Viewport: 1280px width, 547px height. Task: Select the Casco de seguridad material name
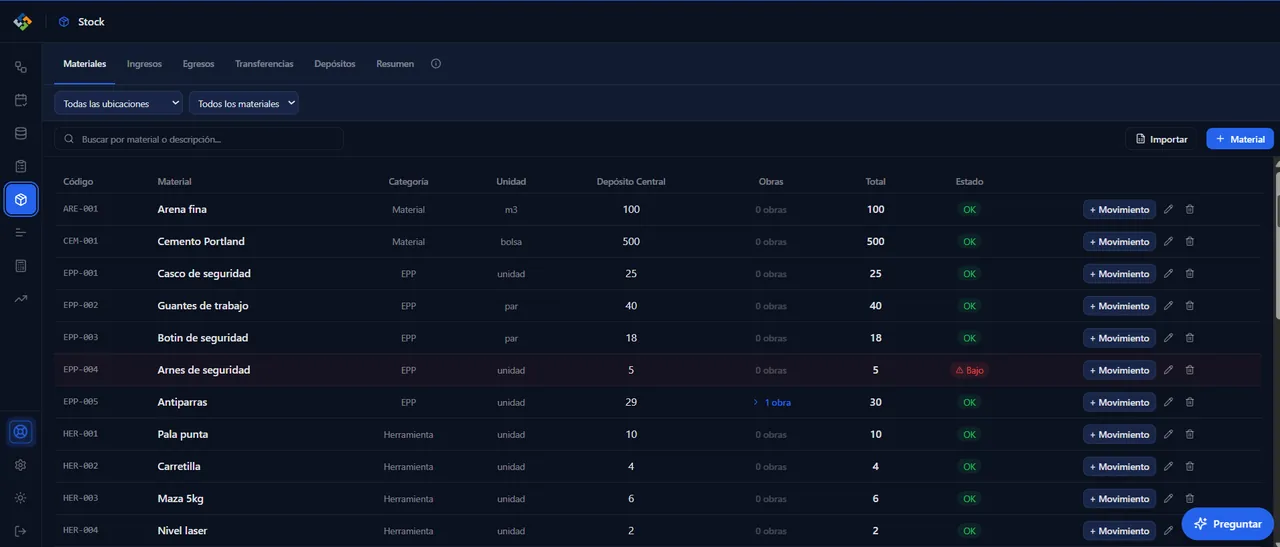coord(204,273)
